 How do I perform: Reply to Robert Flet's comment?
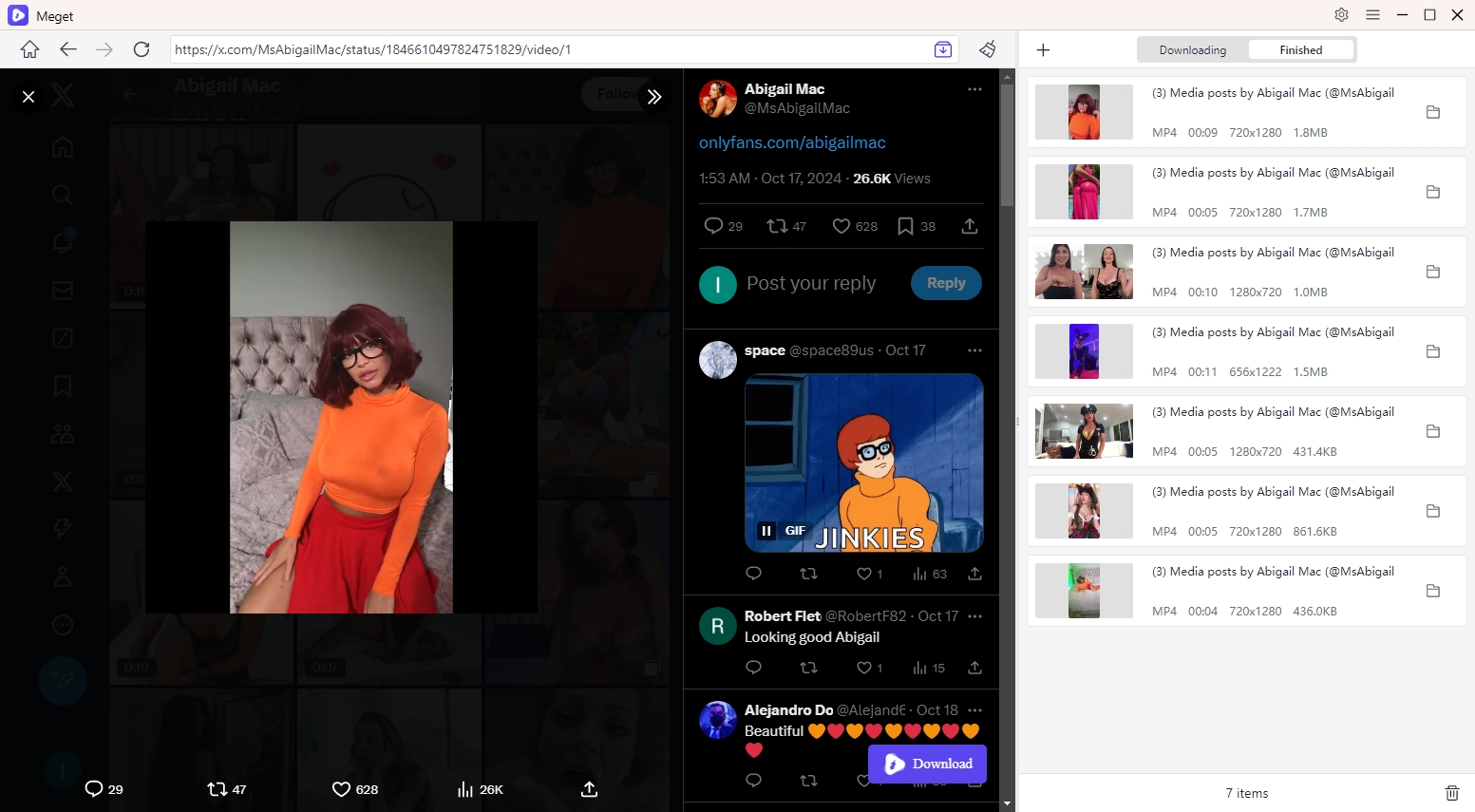pyautogui.click(x=754, y=668)
